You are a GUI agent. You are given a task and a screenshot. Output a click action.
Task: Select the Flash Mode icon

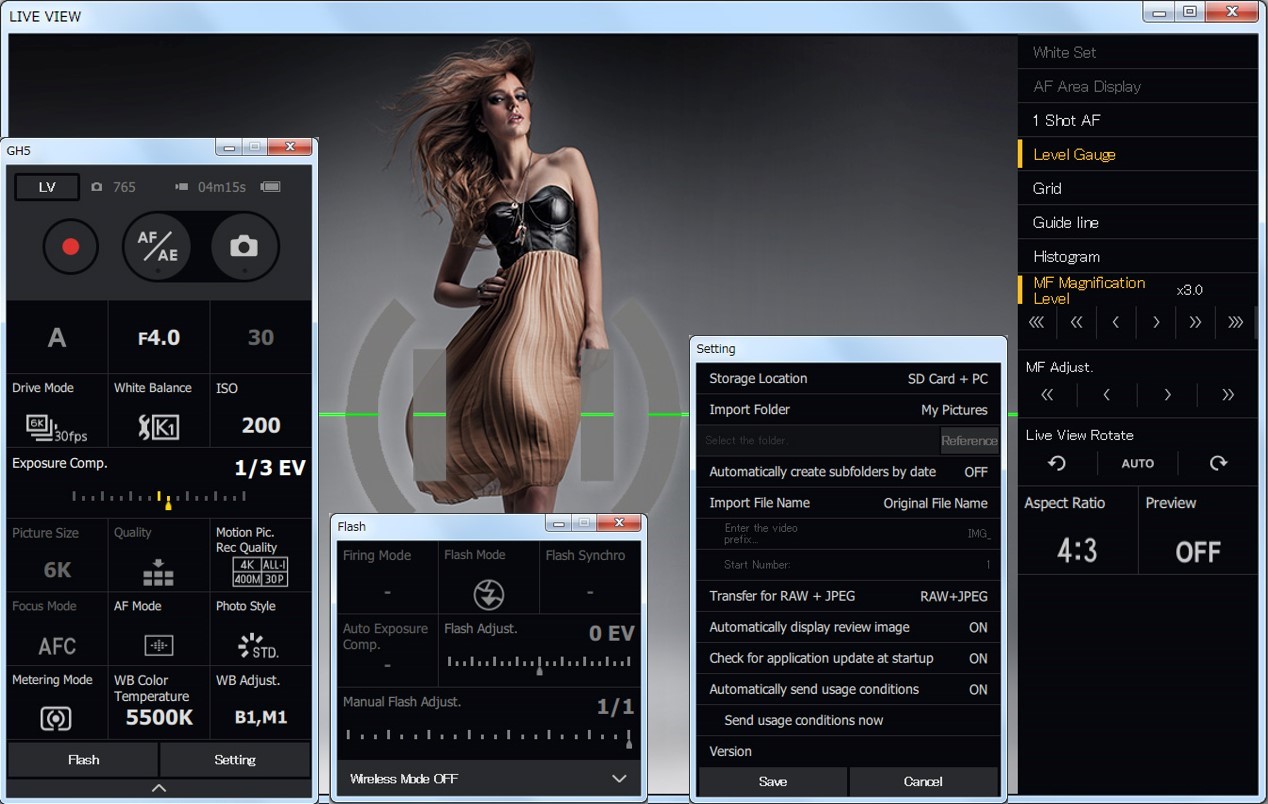488,593
